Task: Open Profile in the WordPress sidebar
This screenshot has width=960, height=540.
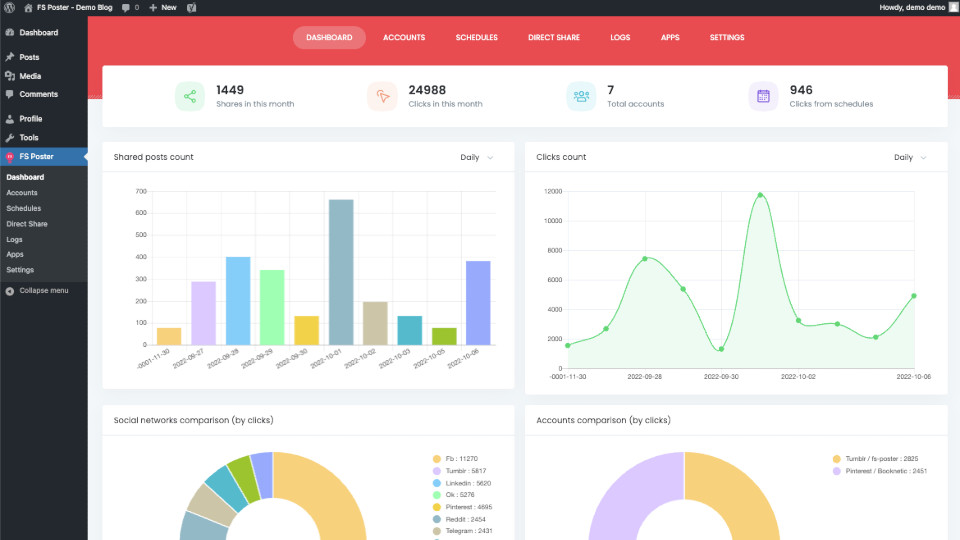Action: click(31, 119)
